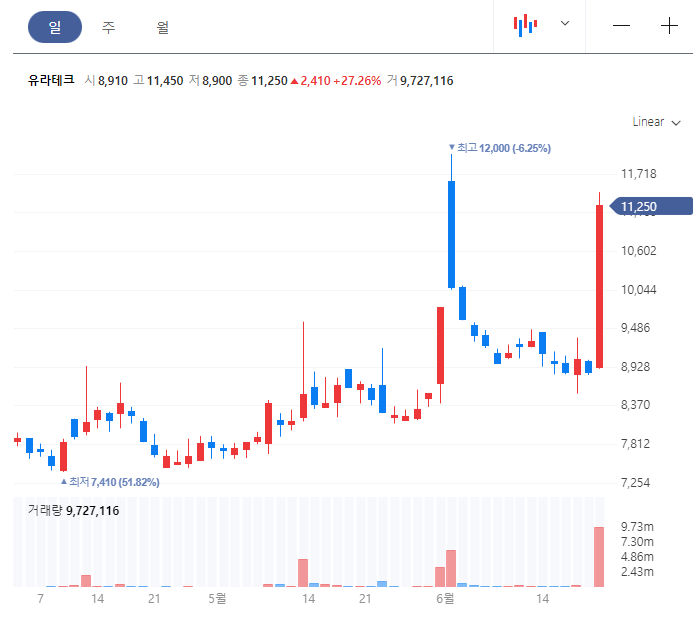699x624 pixels.
Task: Switch to the 주 (weekly) tab
Action: point(108,27)
